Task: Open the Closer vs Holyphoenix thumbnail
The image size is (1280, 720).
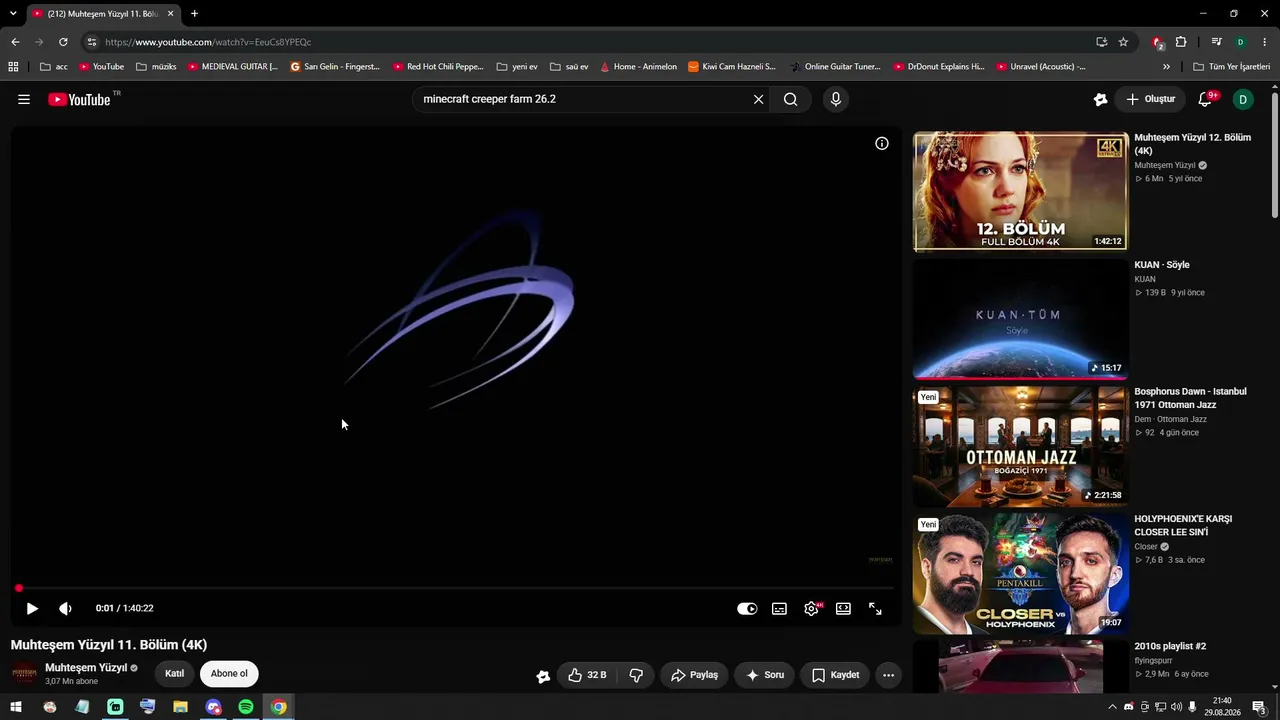Action: tap(1020, 573)
